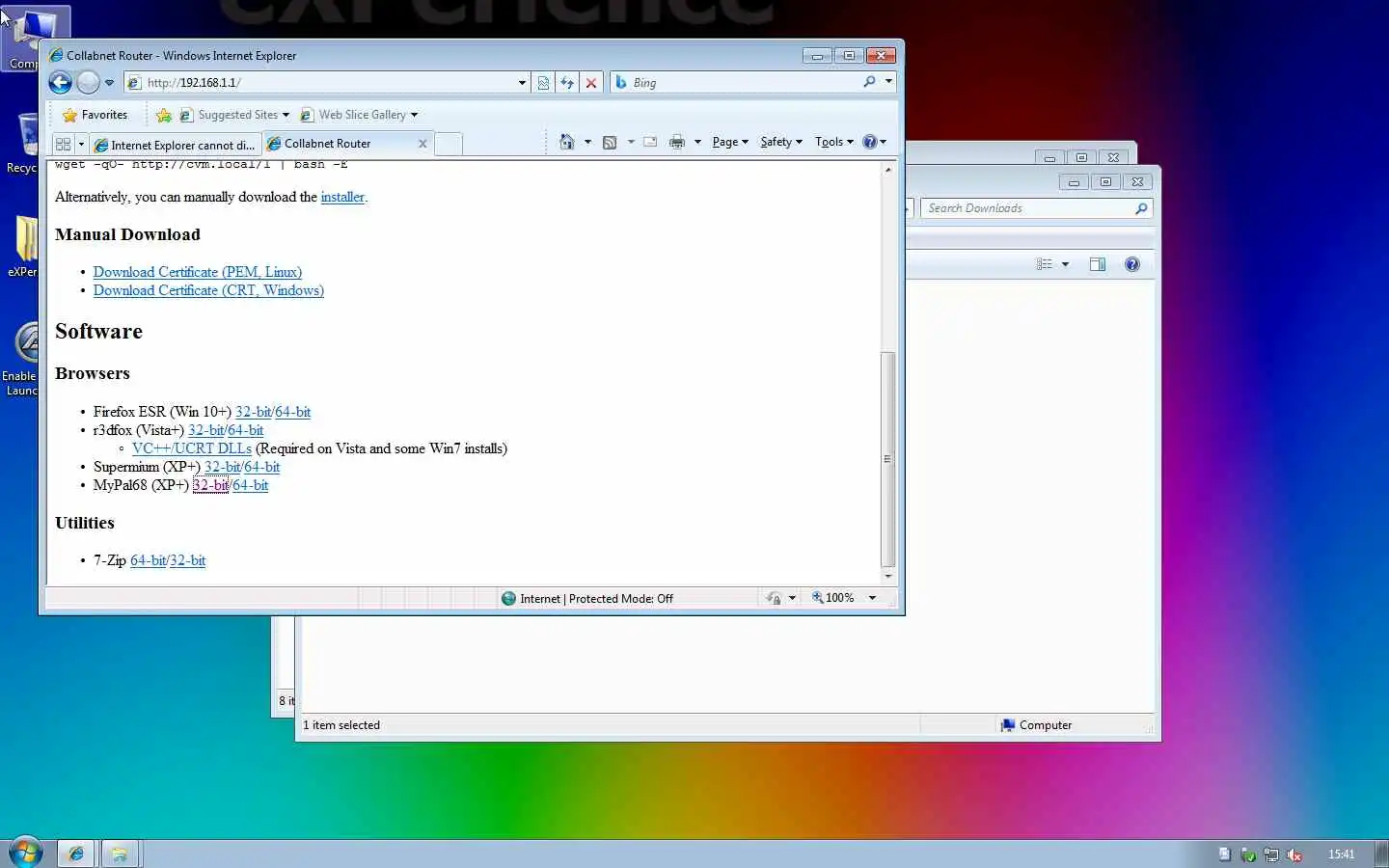Toggle the preview pane in Downloads window
This screenshot has width=1389, height=868.
[1098, 264]
